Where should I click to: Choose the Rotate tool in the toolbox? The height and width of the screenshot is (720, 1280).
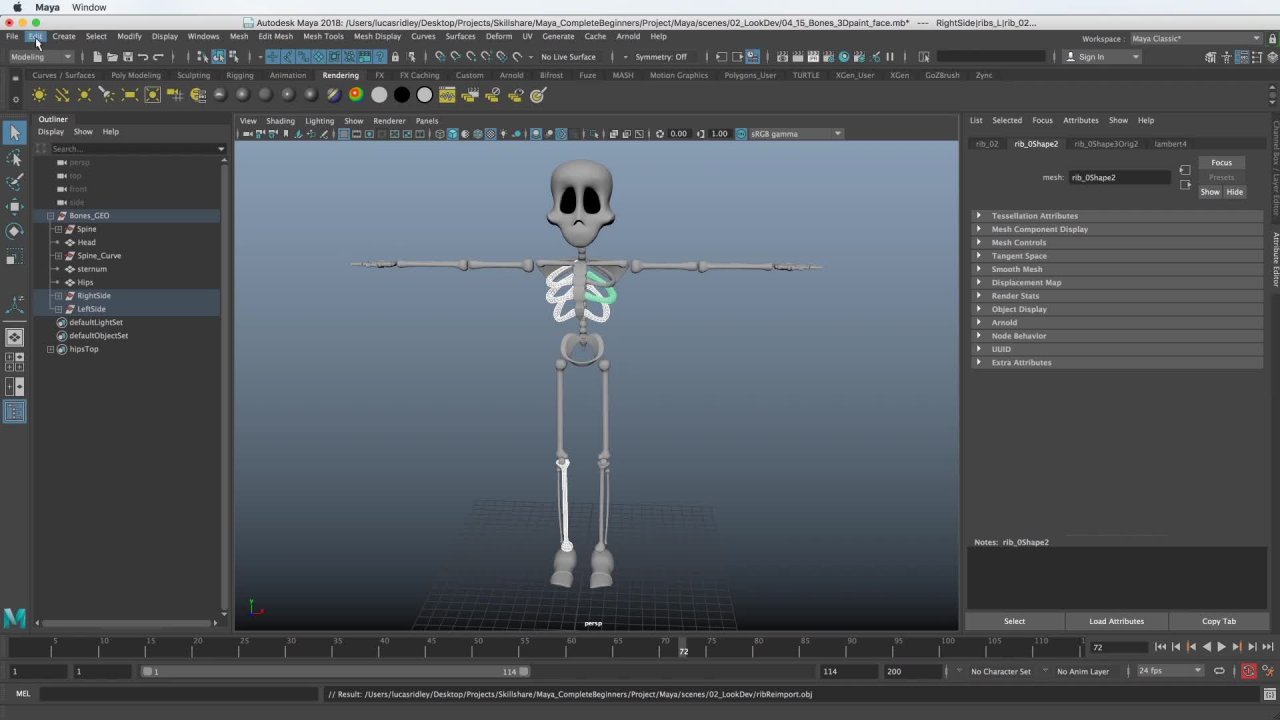[14, 231]
